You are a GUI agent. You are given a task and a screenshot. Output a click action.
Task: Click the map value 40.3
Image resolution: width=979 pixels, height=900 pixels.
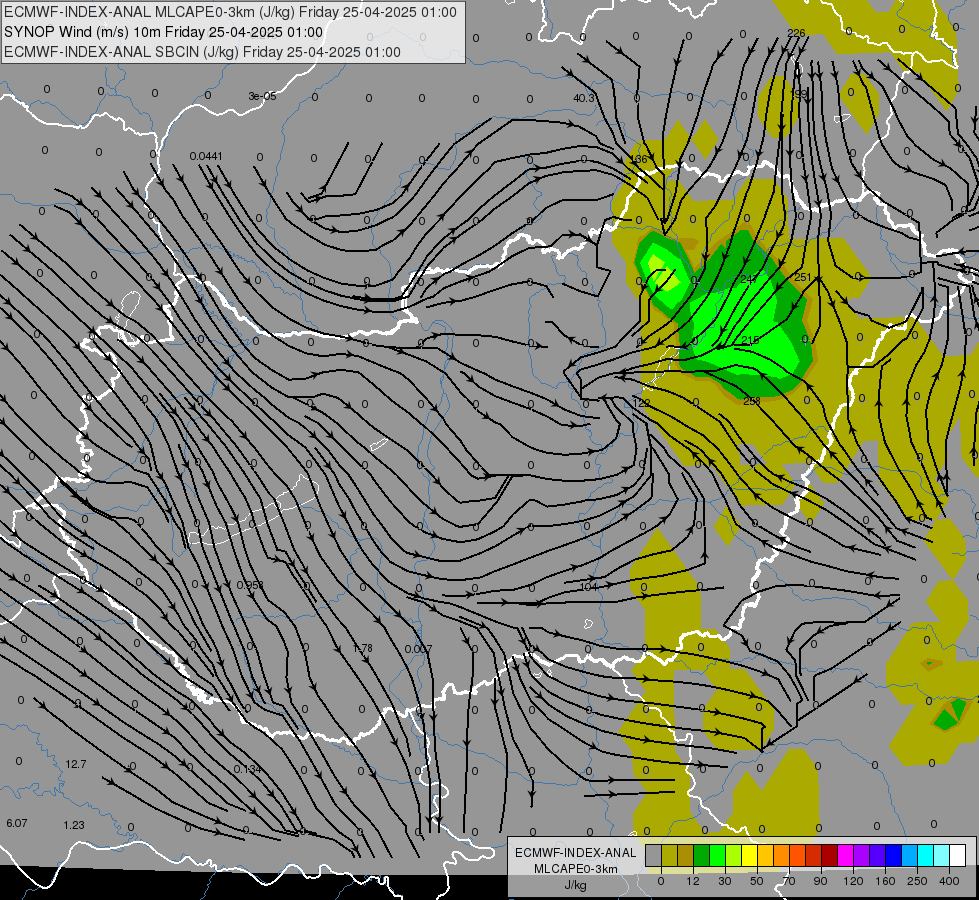pos(584,98)
